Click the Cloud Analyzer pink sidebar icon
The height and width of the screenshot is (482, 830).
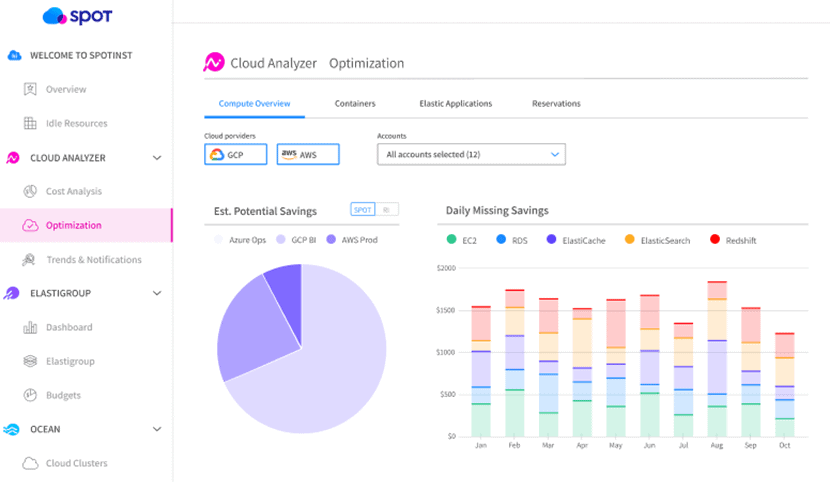click(13, 158)
